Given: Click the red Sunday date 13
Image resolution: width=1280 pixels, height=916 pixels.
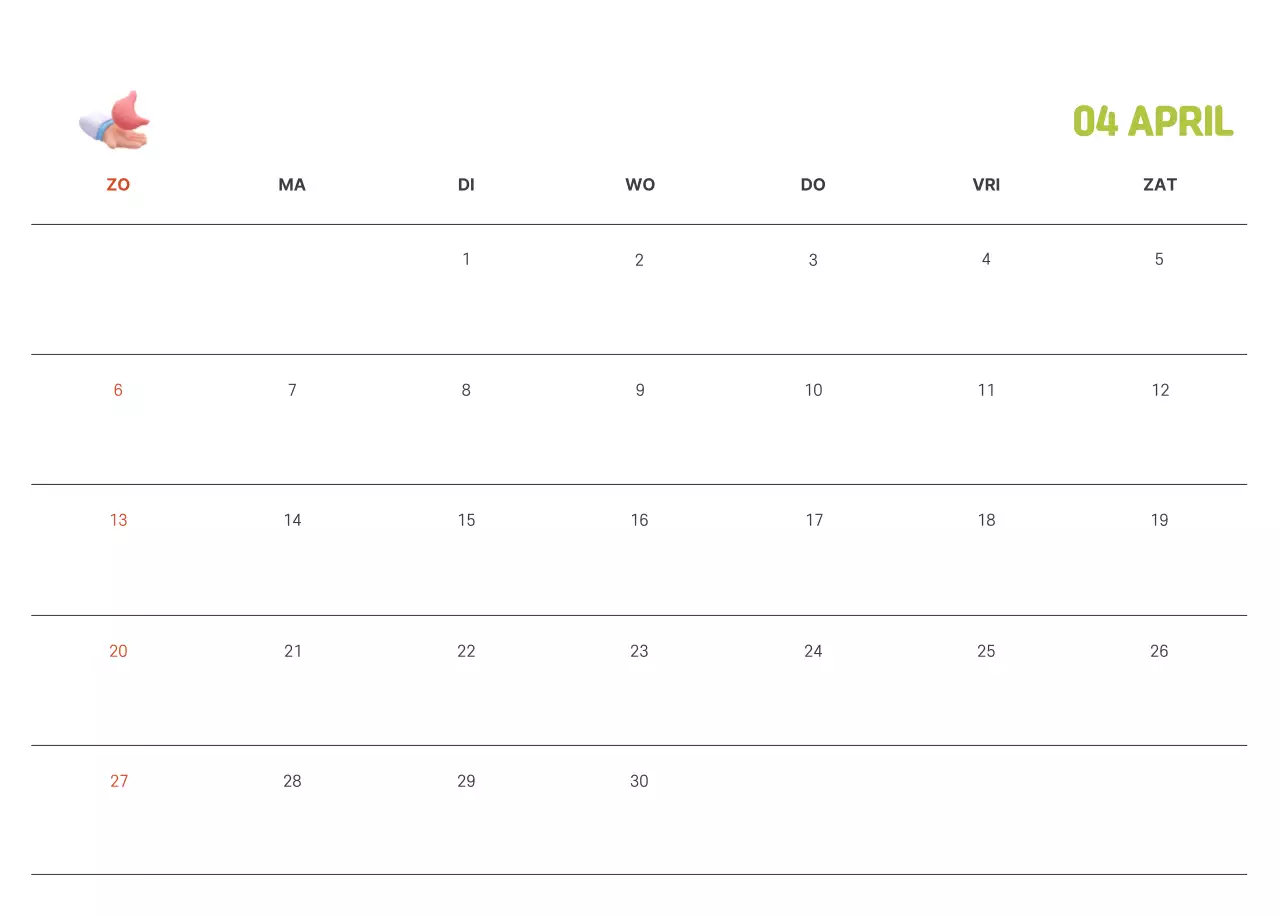Looking at the screenshot, I should (x=118, y=520).
